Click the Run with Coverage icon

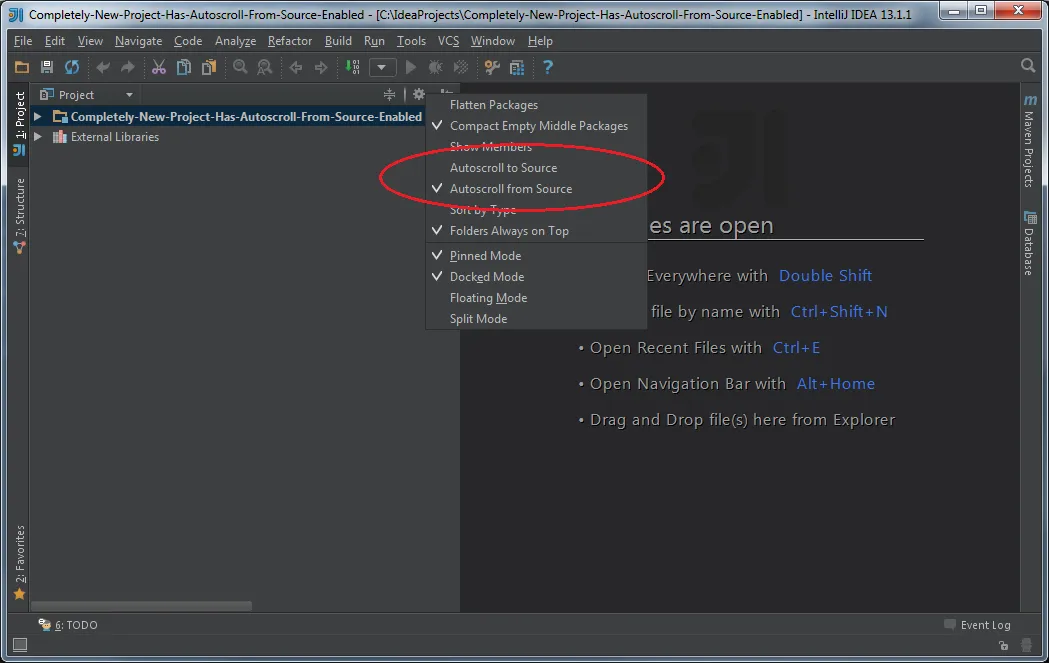pos(461,67)
